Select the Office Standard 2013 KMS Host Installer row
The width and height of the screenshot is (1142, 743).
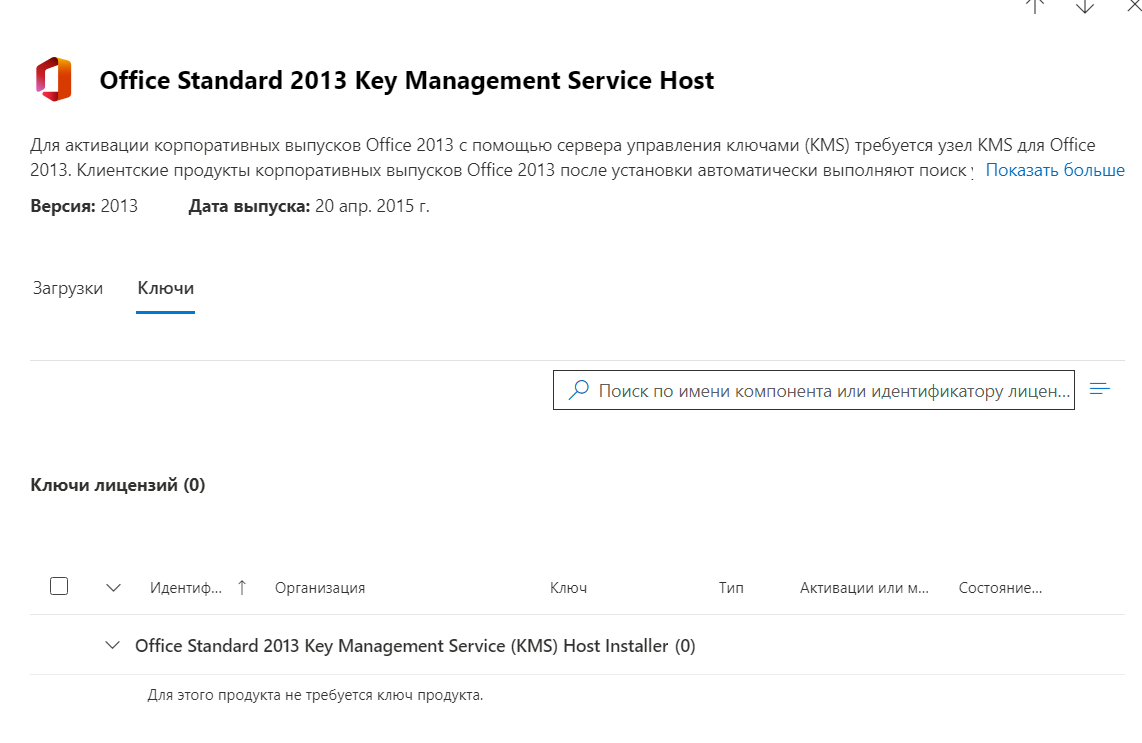pos(415,646)
